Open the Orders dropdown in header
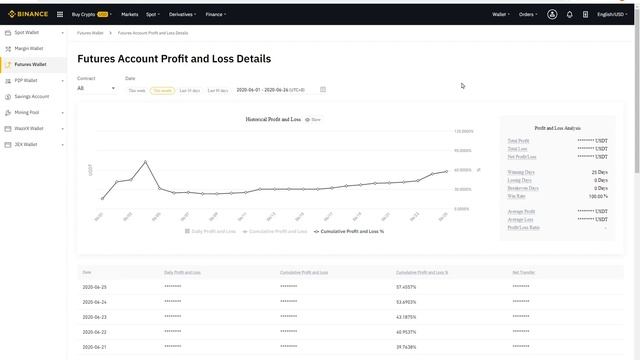Image resolution: width=640 pixels, height=360 pixels. click(x=528, y=14)
